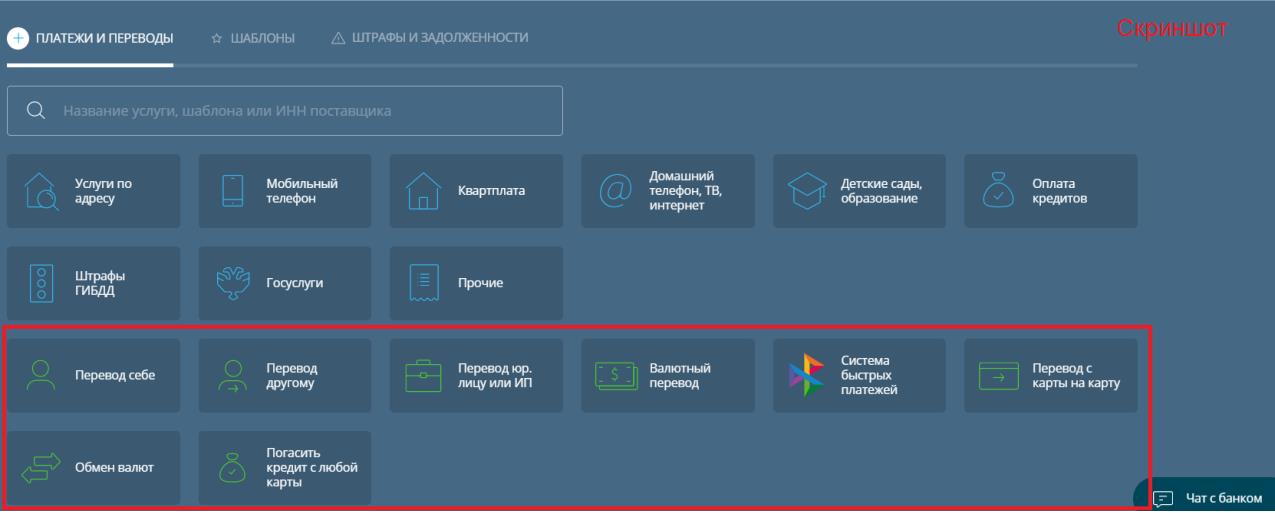Focus the service name search field
This screenshot has width=1275, height=513.
(x=285, y=111)
